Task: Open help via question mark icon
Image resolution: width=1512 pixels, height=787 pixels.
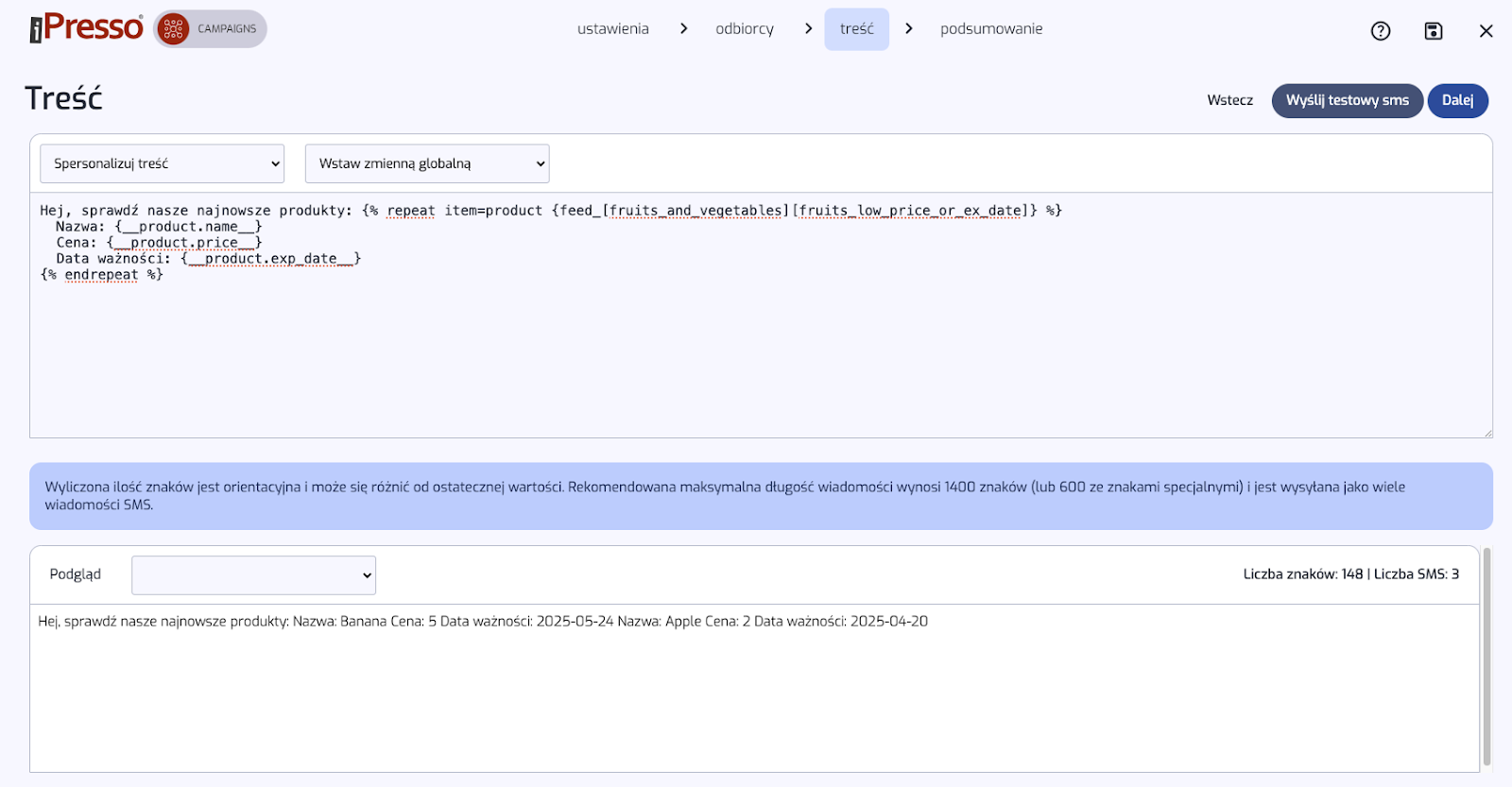Action: pos(1380,31)
